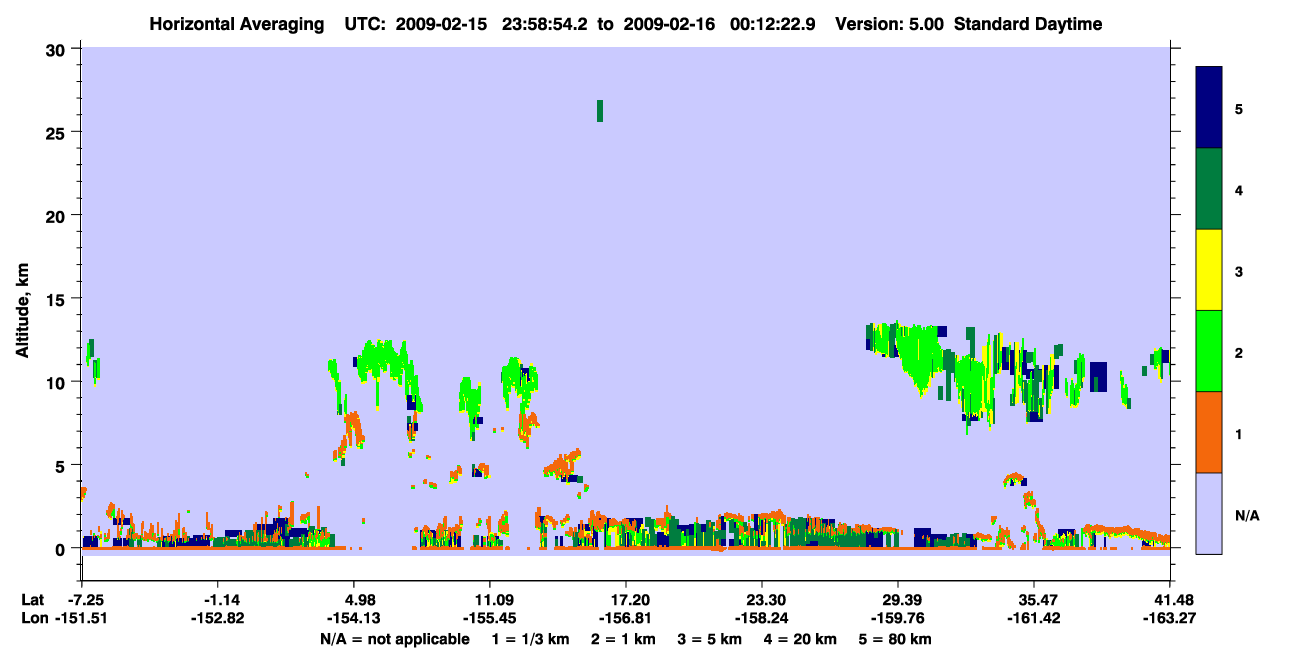Click the 'Standard Daytime' label
The height and width of the screenshot is (667, 1300).
point(1028,24)
